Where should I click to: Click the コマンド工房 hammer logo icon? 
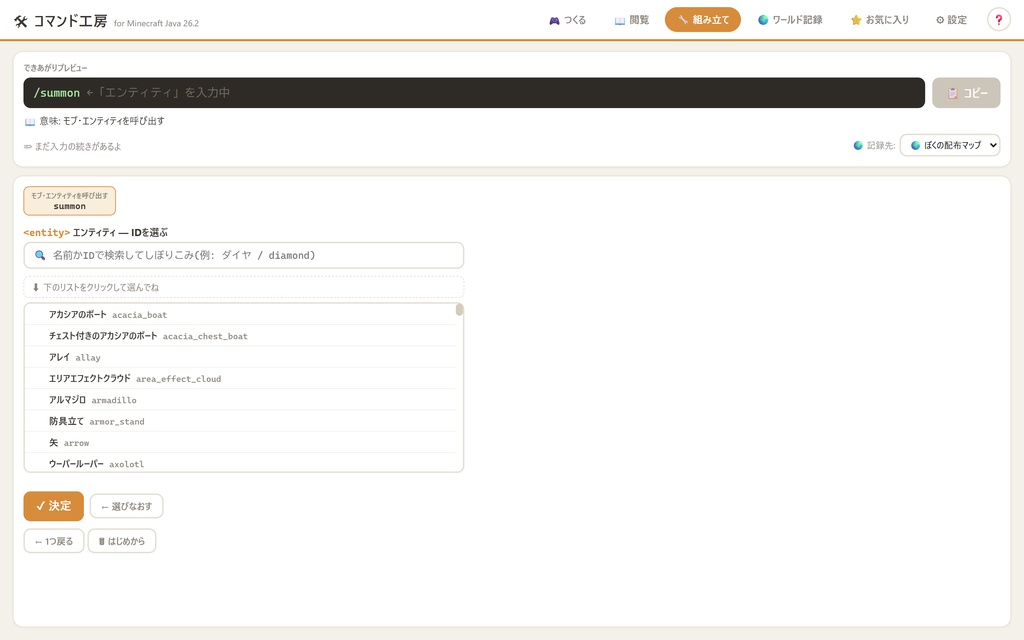(x=21, y=22)
